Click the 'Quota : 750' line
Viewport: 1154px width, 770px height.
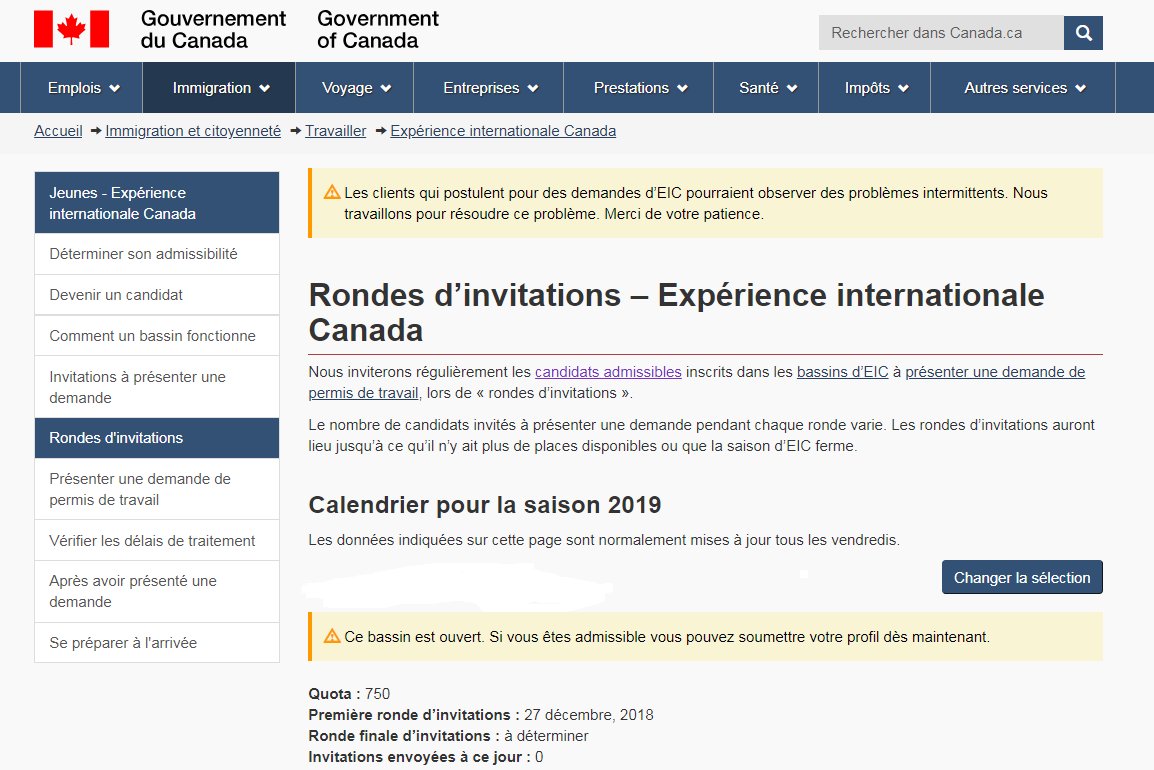click(x=349, y=693)
